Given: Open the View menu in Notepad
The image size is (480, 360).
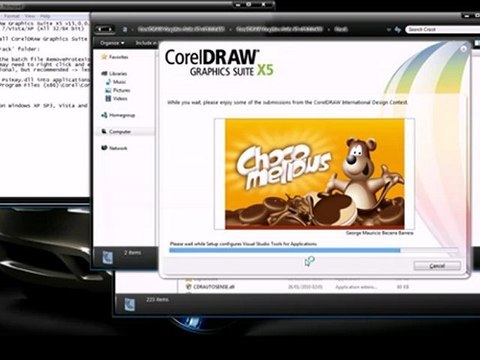Looking at the screenshot, I should (29, 16).
